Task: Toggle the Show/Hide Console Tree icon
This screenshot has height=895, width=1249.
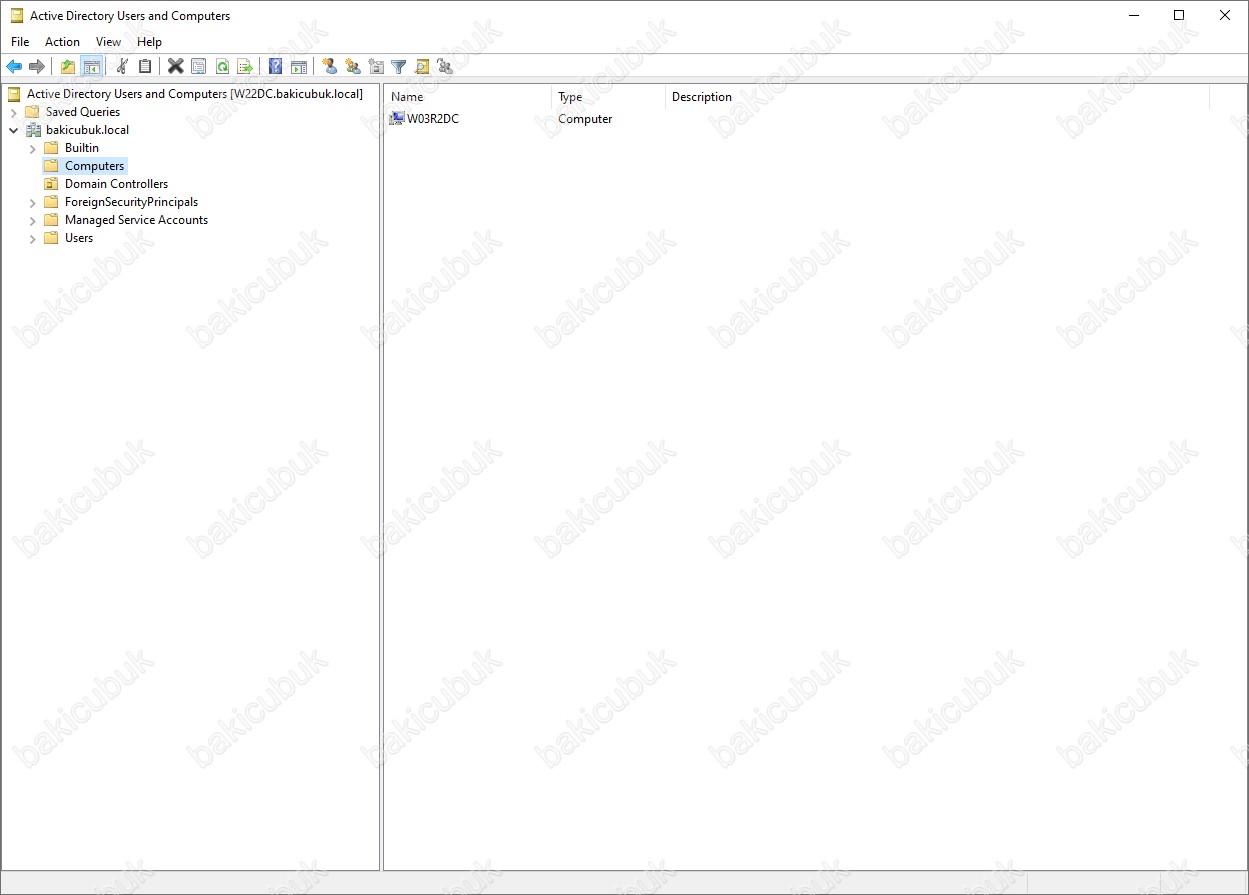Action: [x=92, y=66]
